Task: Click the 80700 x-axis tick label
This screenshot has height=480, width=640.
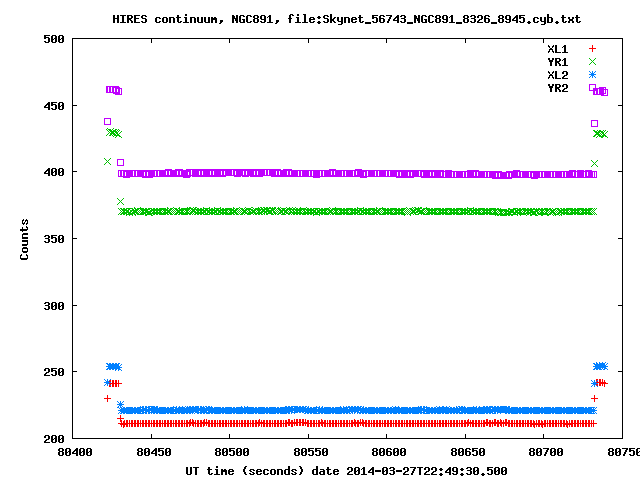Action: click(546, 452)
